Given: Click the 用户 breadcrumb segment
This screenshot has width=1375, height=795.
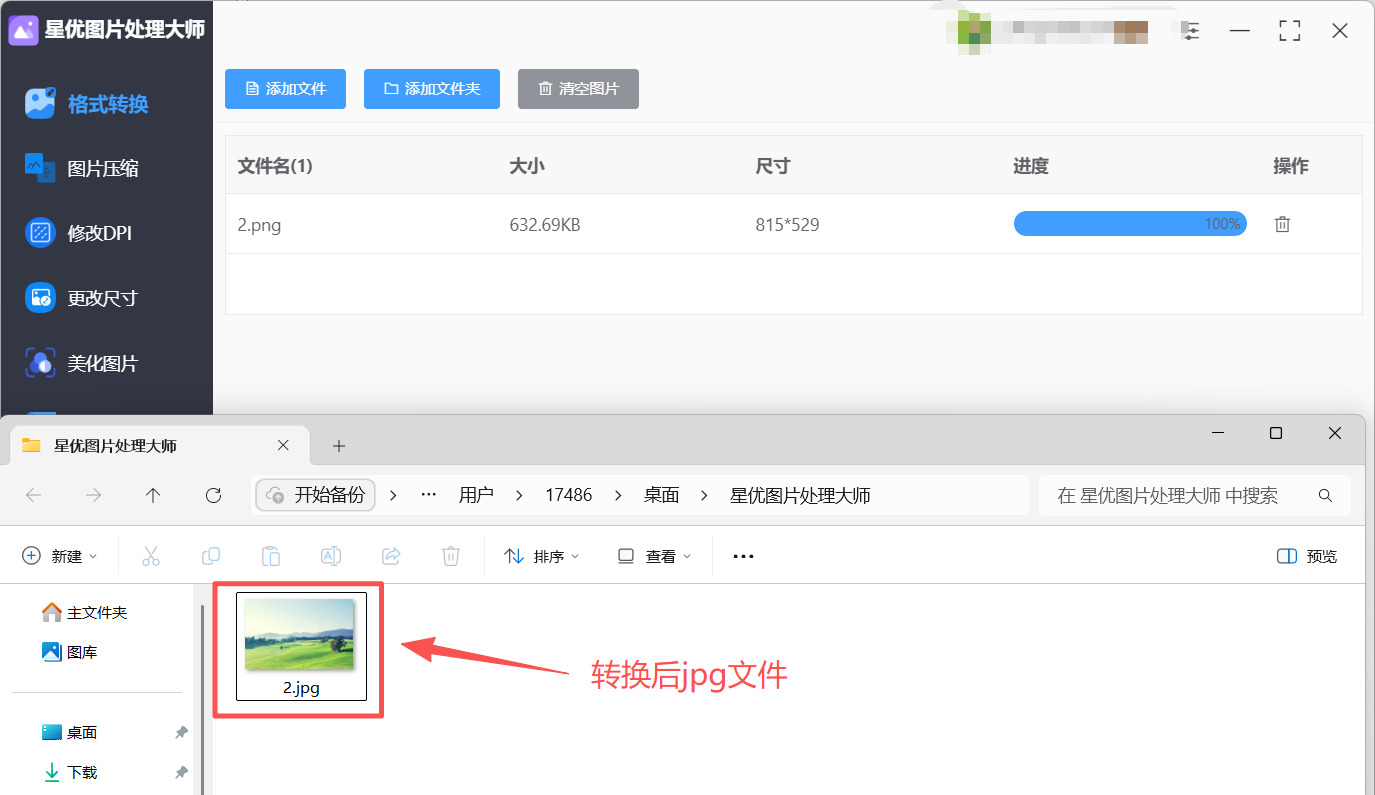Looking at the screenshot, I should [476, 495].
